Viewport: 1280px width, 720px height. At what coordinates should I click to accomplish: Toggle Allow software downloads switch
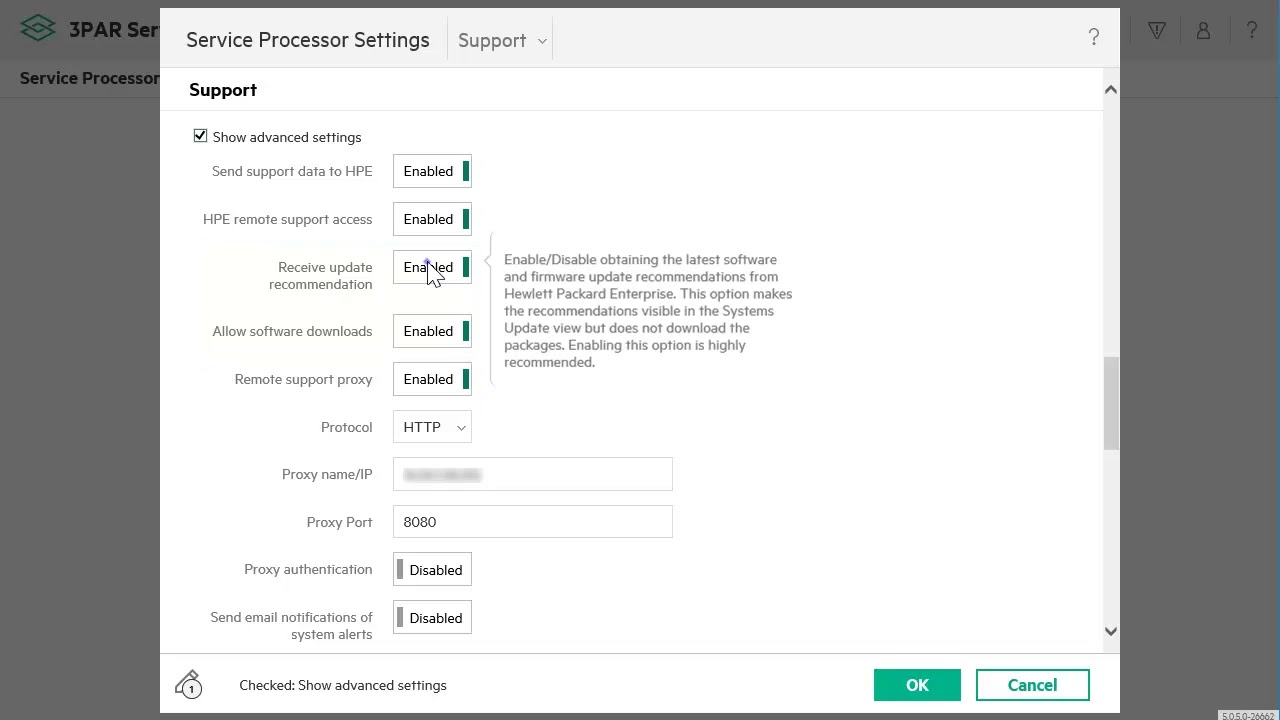pos(432,331)
